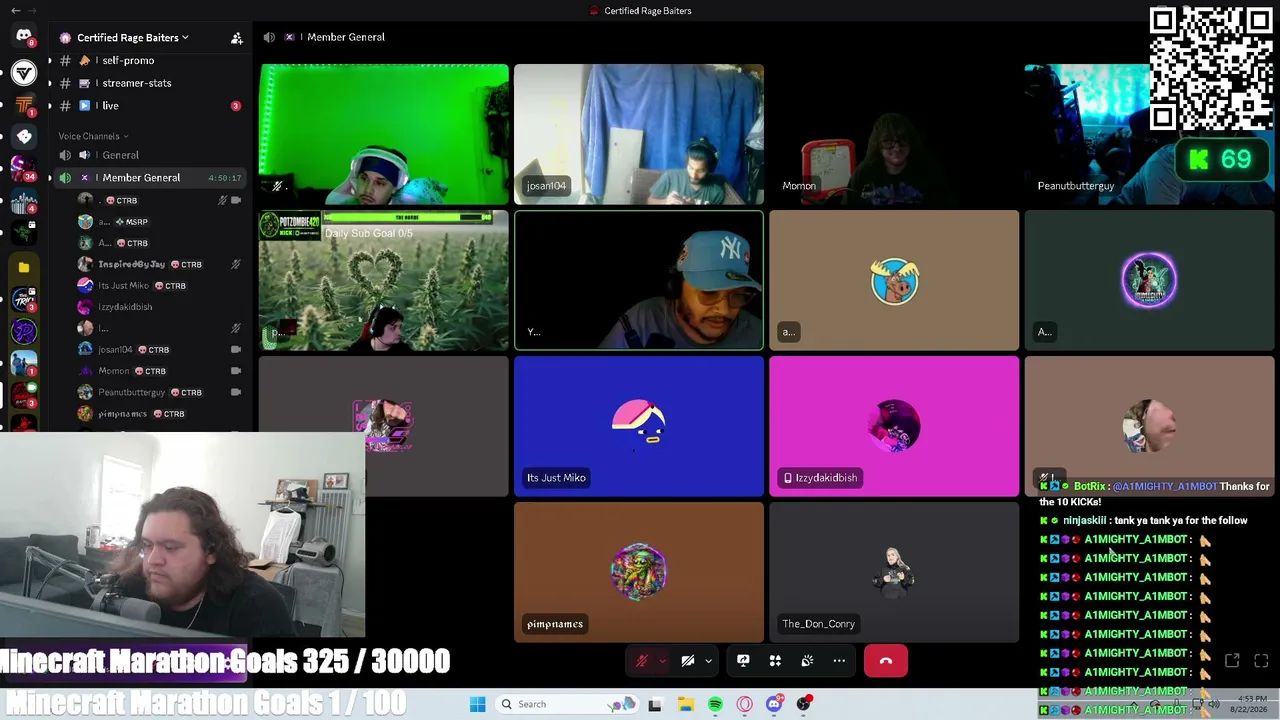This screenshot has width=1280, height=720.
Task: Focus the pimpnames avatar tile
Action: (x=639, y=573)
